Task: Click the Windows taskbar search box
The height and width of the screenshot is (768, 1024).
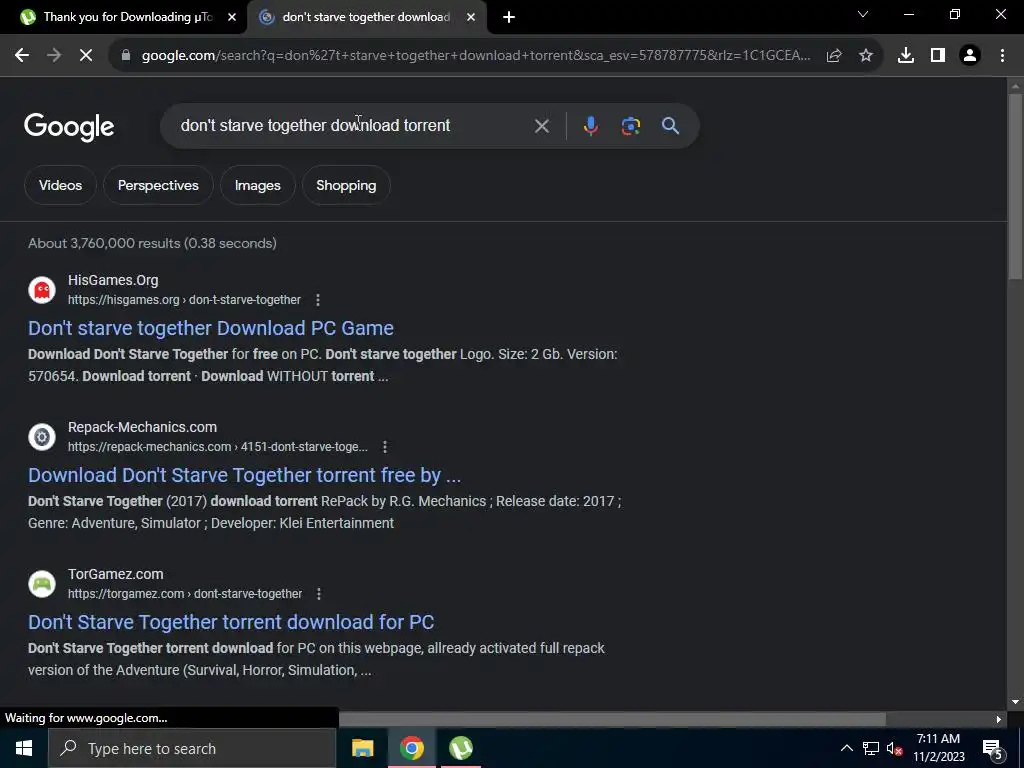Action: pos(192,748)
